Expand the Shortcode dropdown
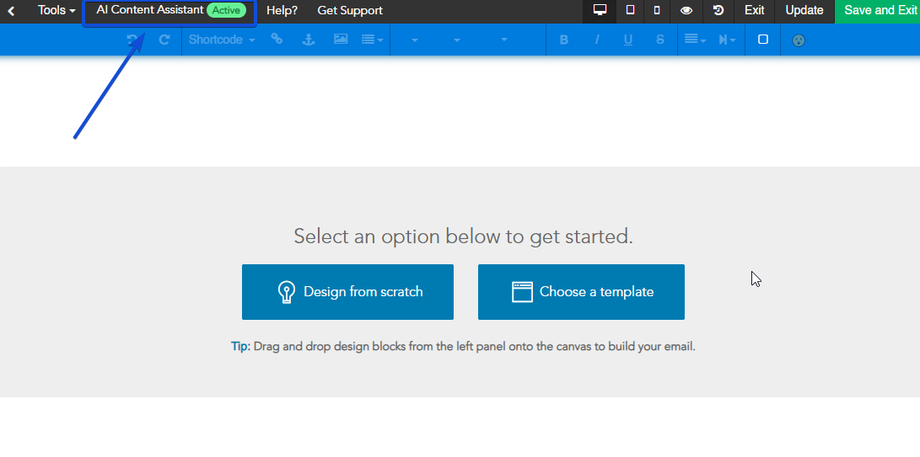 pyautogui.click(x=222, y=40)
